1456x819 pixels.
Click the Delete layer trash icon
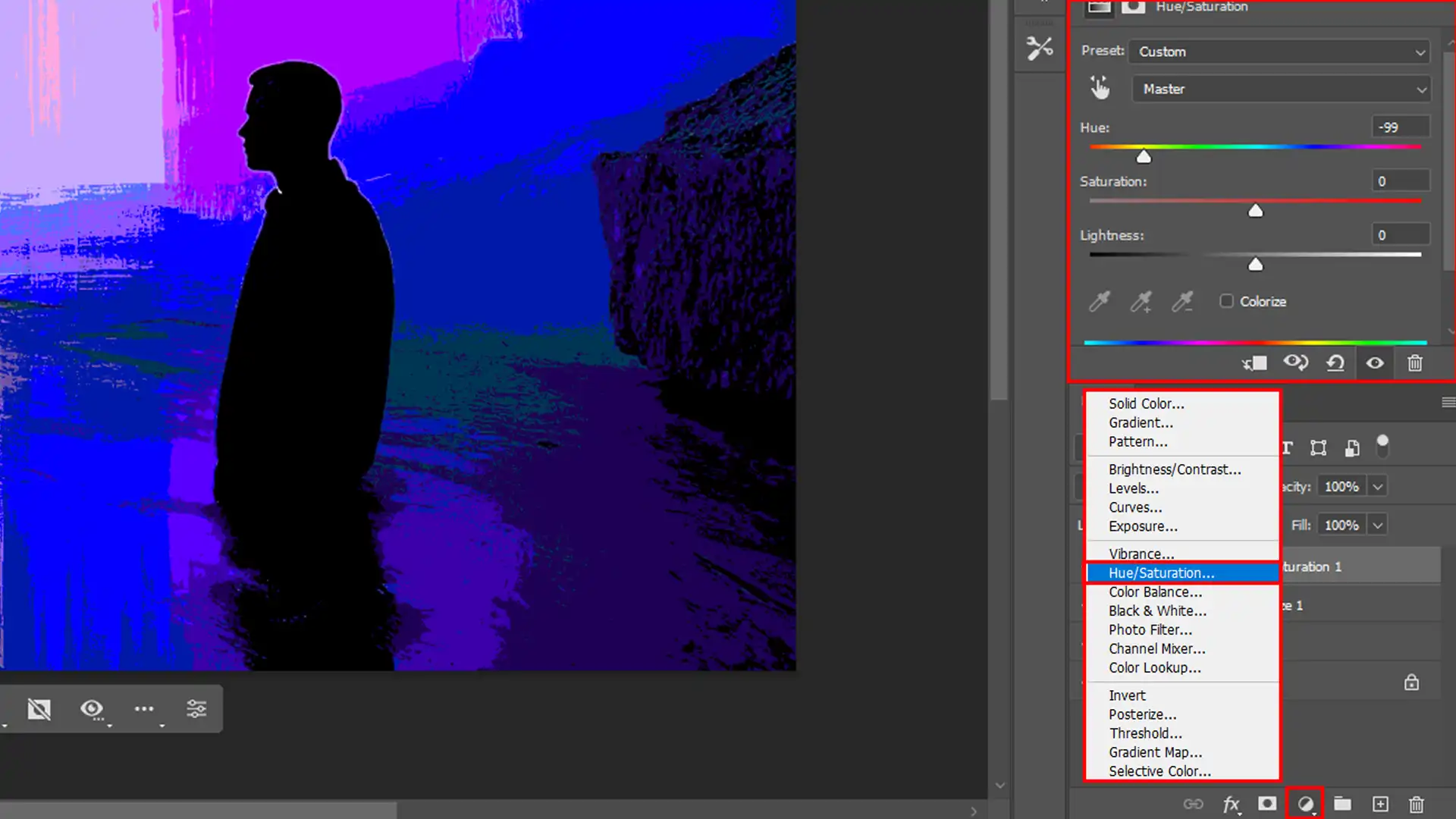[x=1417, y=805]
